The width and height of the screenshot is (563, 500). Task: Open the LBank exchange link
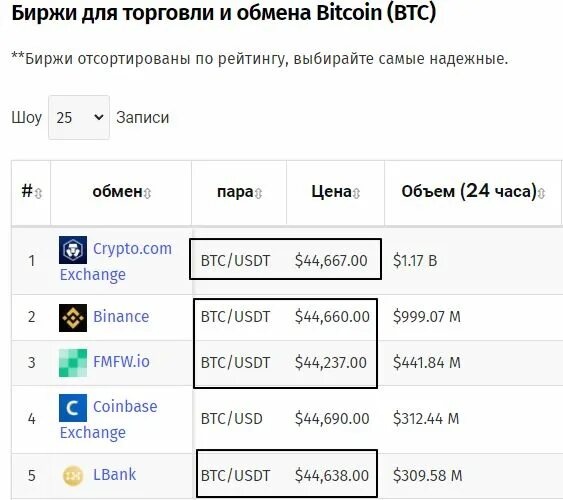[115, 475]
